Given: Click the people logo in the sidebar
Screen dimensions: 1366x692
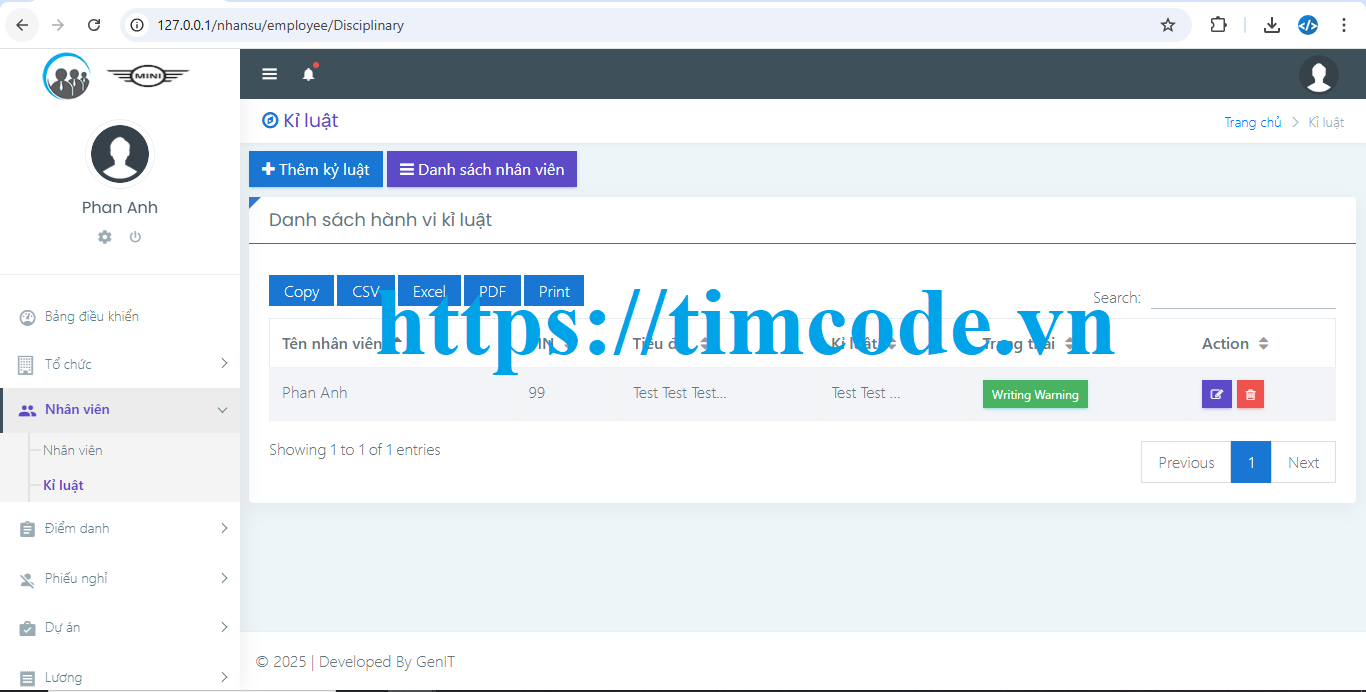Looking at the screenshot, I should point(66,76).
